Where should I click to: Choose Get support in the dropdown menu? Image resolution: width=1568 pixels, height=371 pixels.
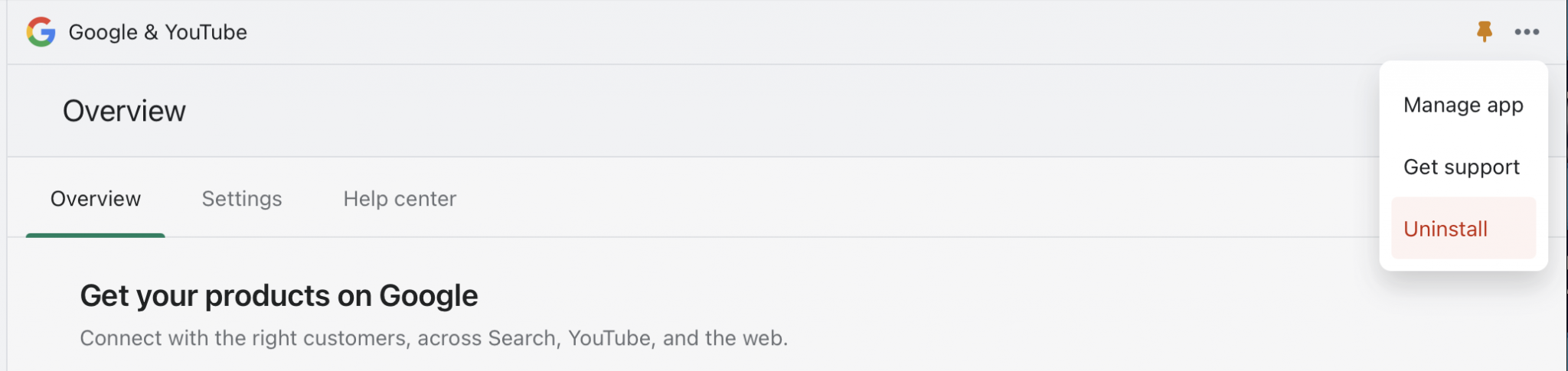(x=1462, y=167)
